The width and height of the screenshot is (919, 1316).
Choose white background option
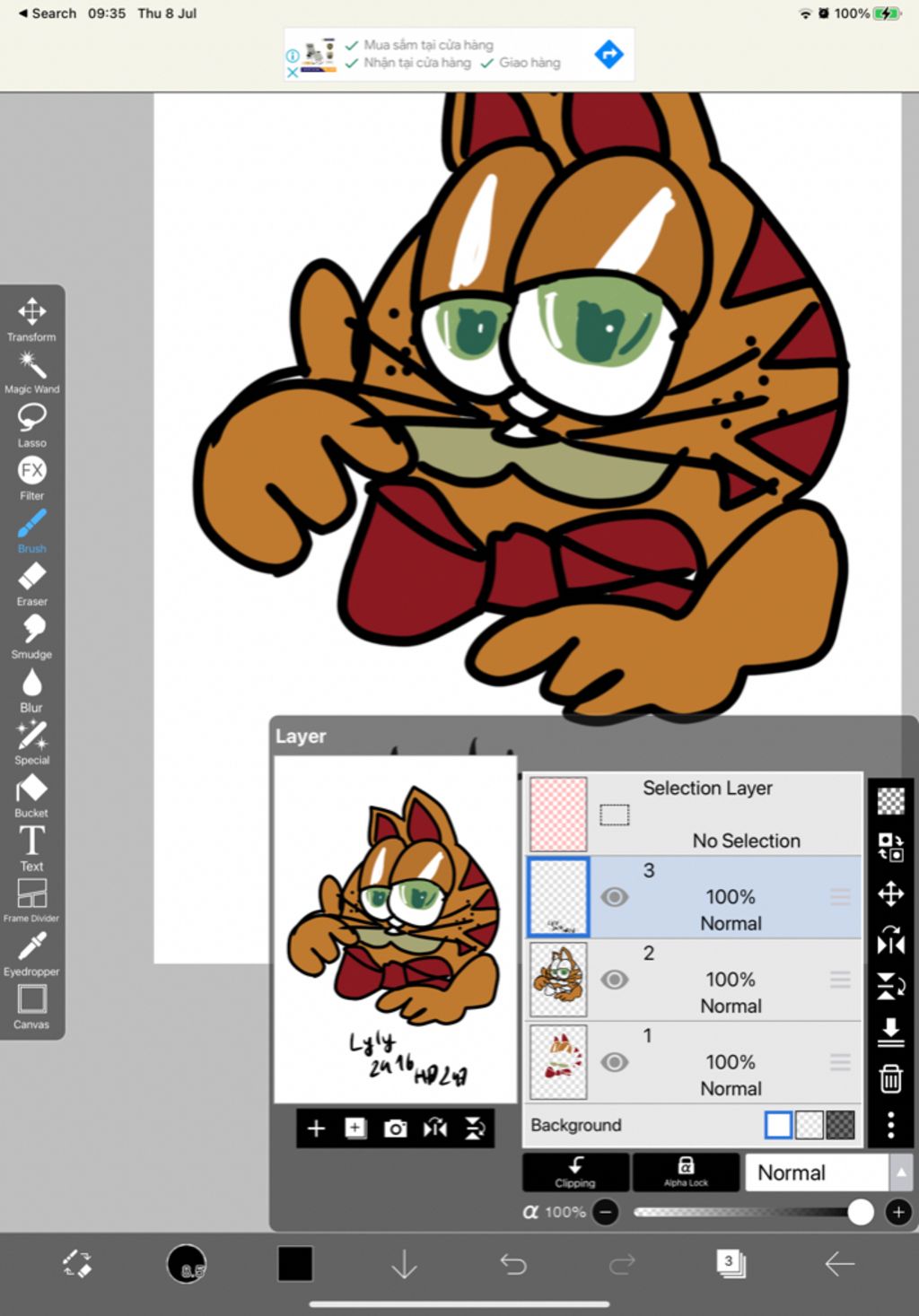pyautogui.click(x=778, y=1125)
